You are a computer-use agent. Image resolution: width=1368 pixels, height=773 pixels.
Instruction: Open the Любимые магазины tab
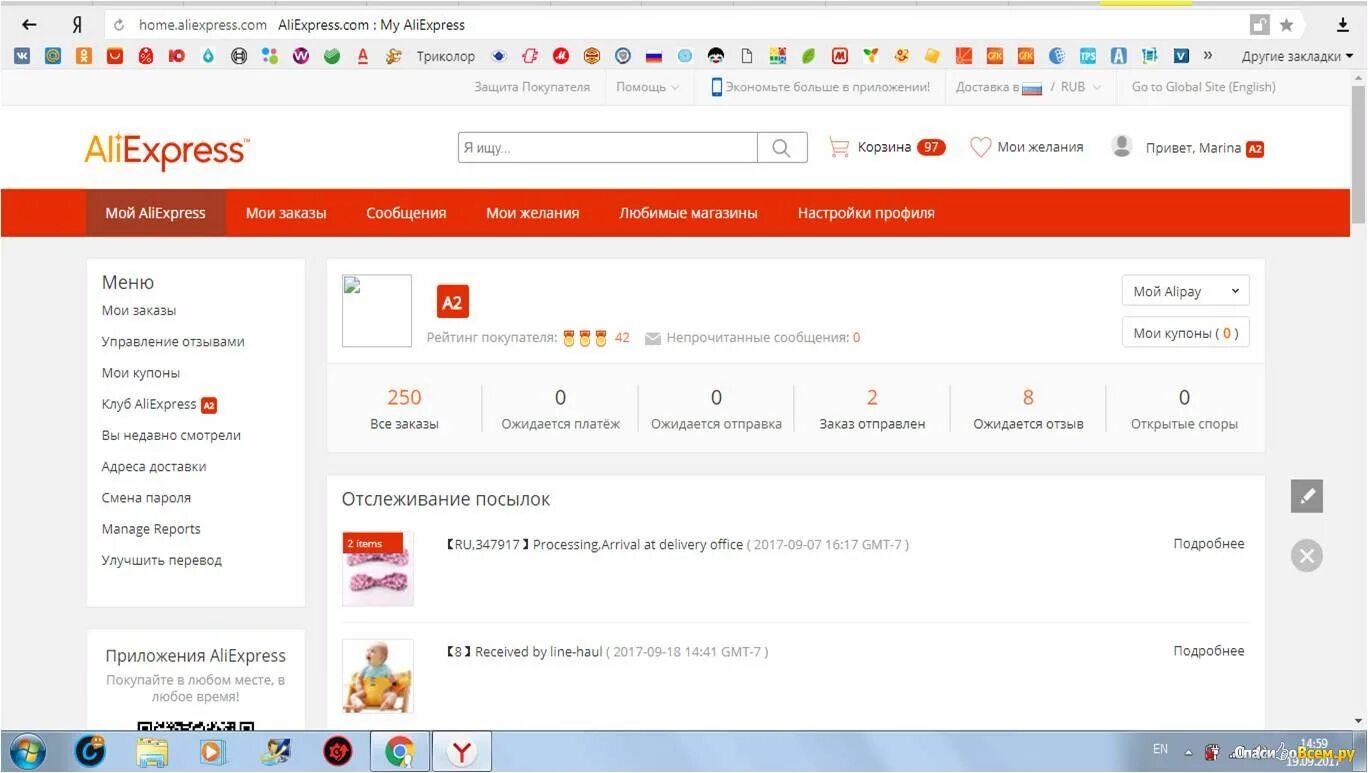coord(688,213)
